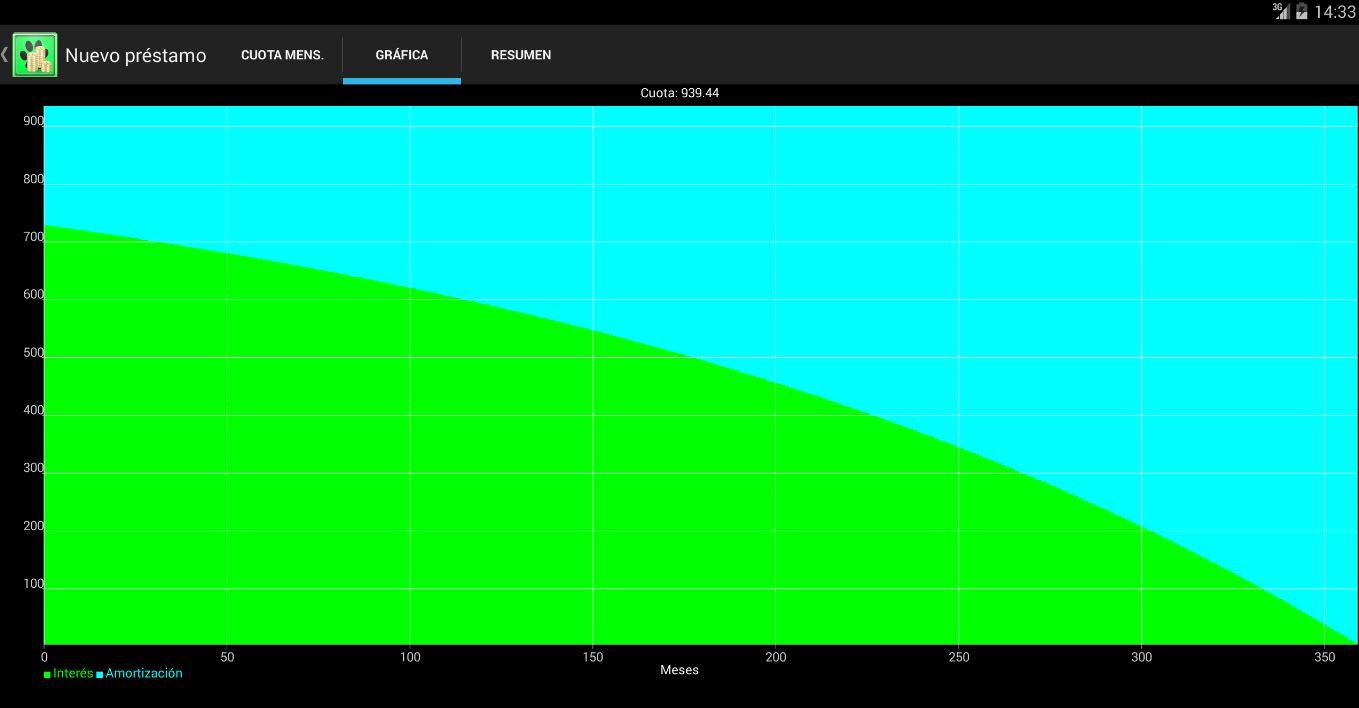Tap the Cuota: 939.44 chart title
The width and height of the screenshot is (1359, 708).
point(680,93)
